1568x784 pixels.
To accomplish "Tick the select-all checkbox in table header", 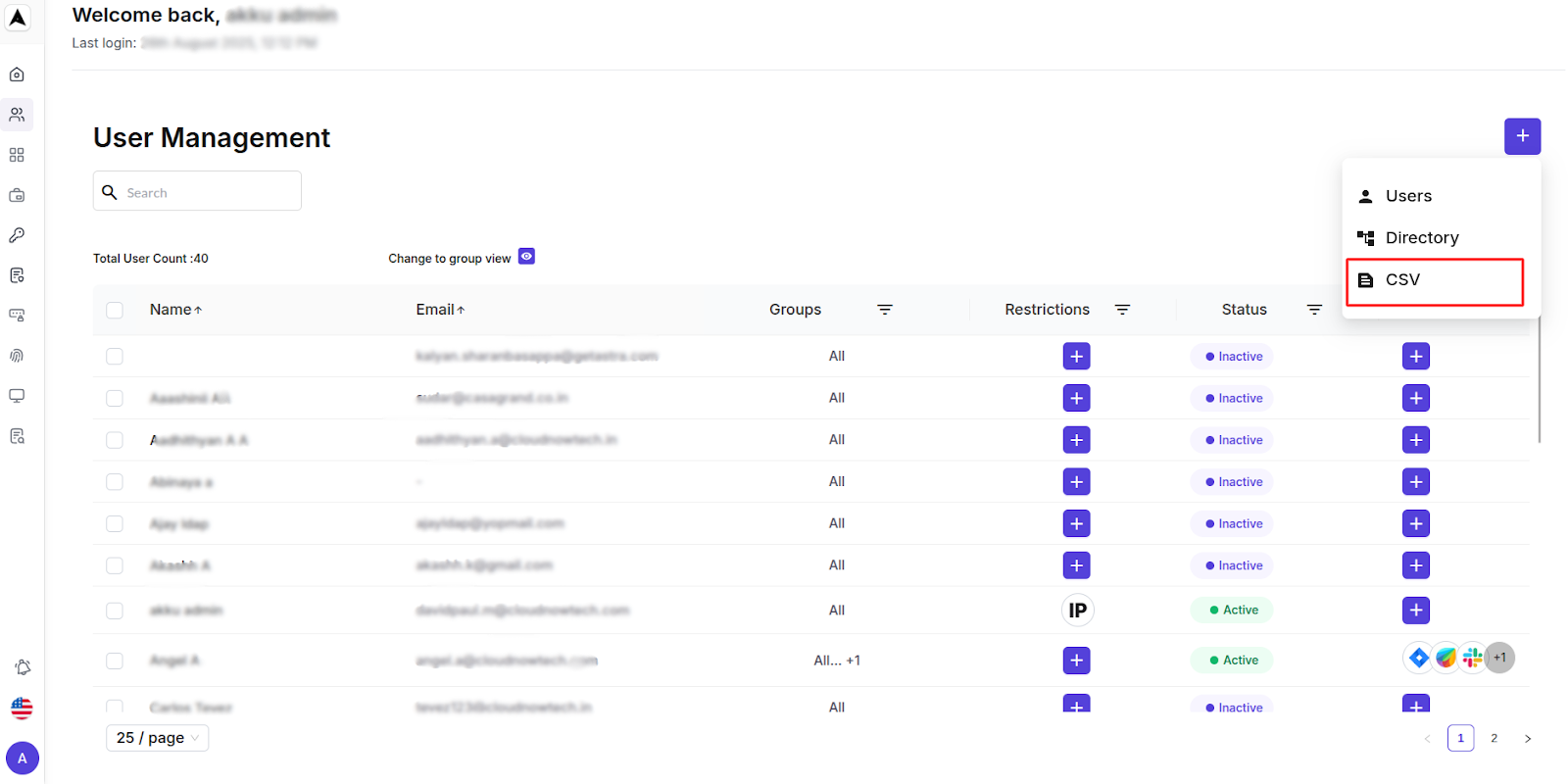I will click(x=115, y=310).
